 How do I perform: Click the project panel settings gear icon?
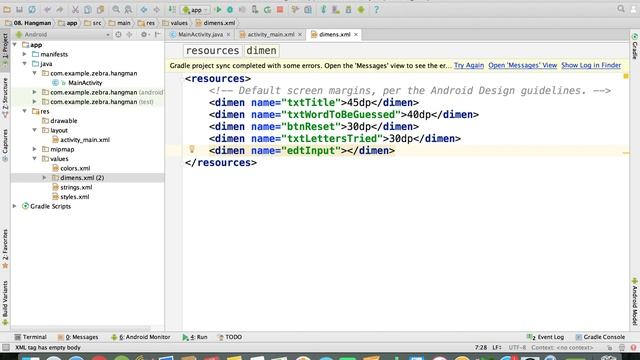click(144, 35)
